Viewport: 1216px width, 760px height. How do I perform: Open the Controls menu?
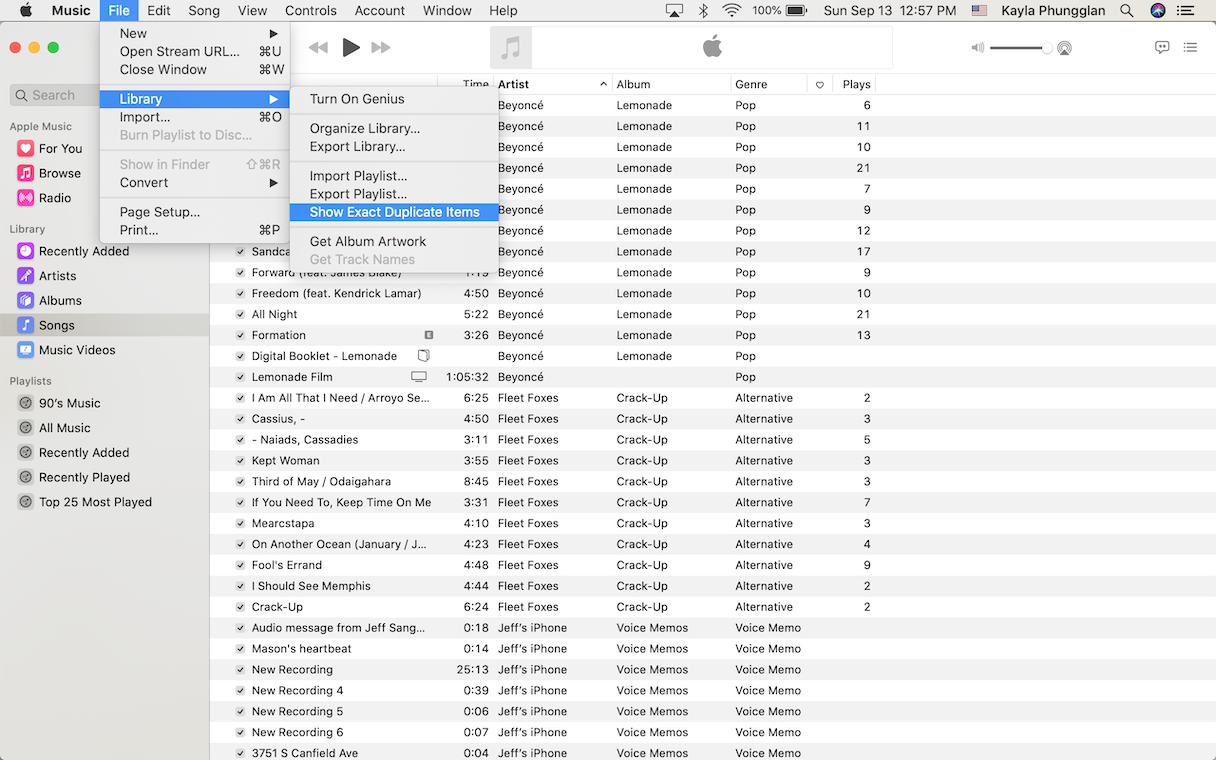[310, 11]
